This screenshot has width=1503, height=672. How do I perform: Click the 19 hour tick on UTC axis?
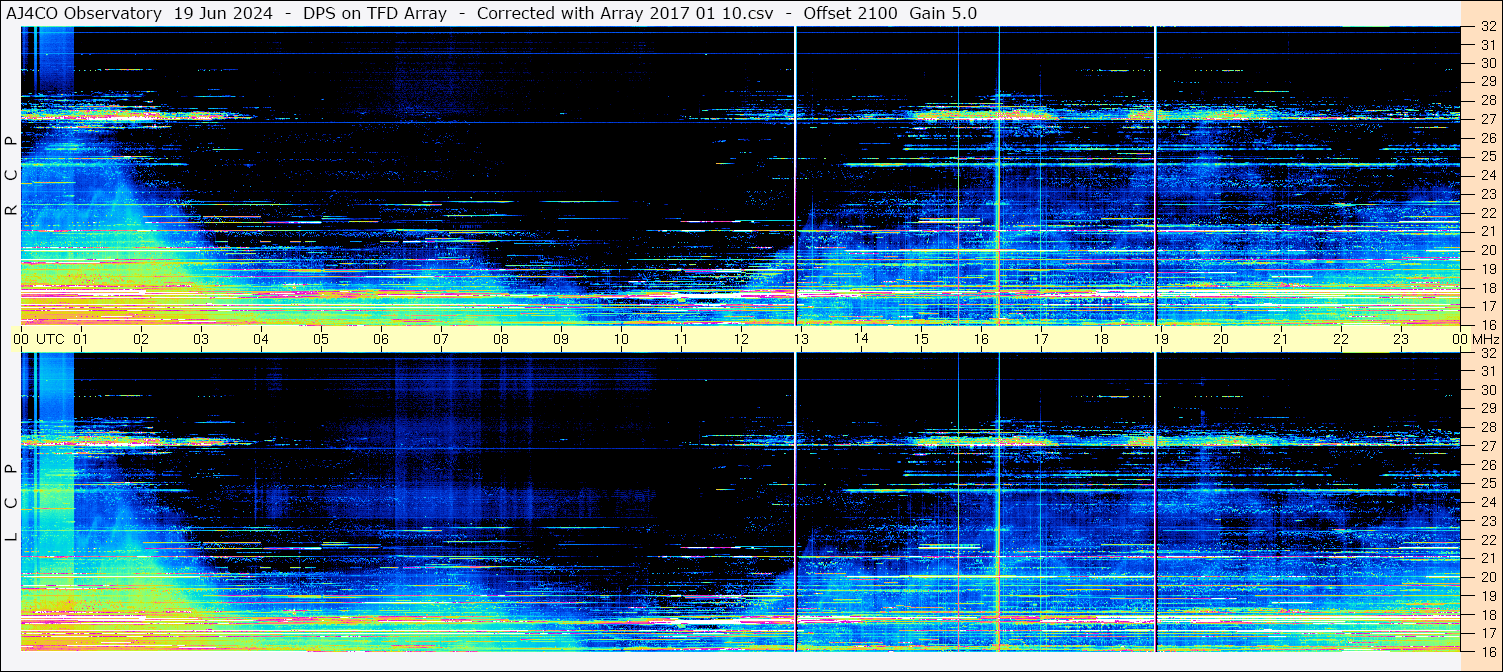pos(1160,339)
